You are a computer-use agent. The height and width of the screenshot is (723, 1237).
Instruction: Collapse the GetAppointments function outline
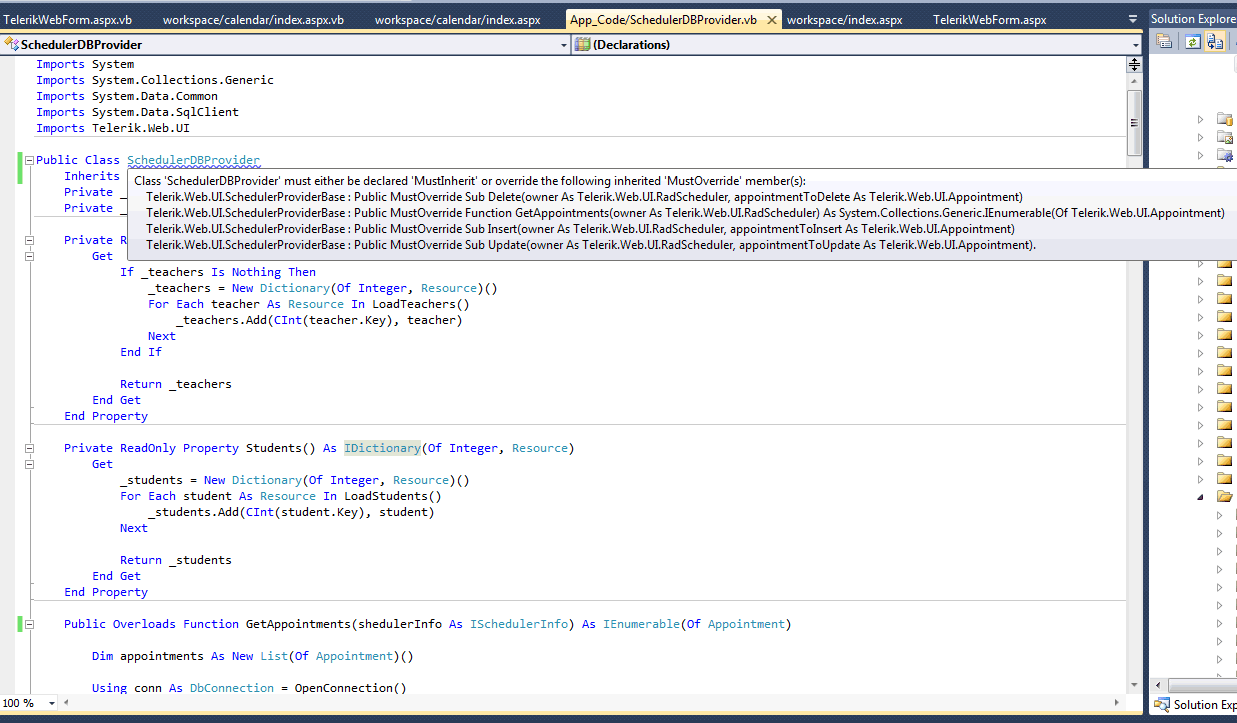(29, 624)
